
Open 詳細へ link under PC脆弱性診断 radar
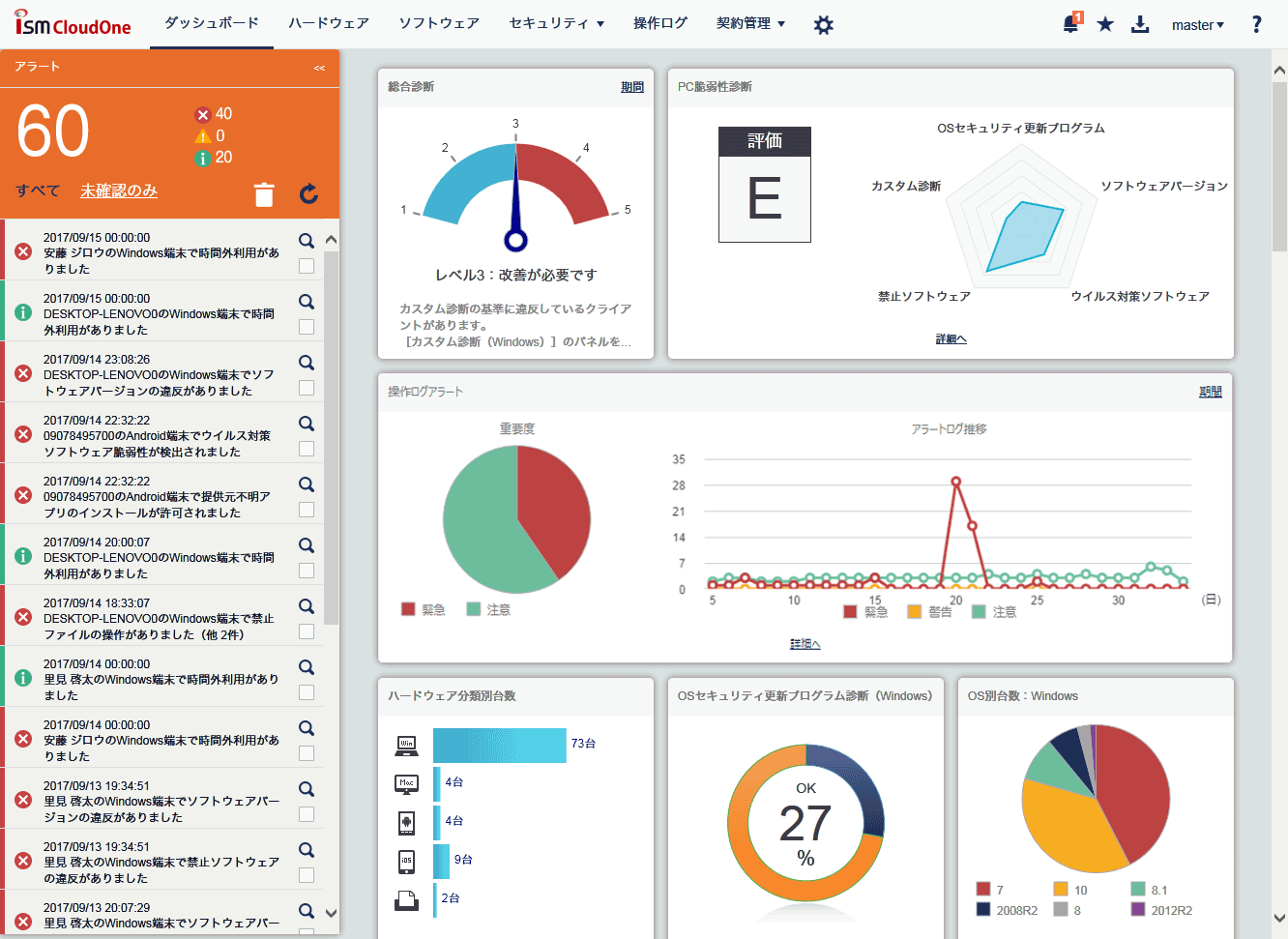(x=951, y=339)
